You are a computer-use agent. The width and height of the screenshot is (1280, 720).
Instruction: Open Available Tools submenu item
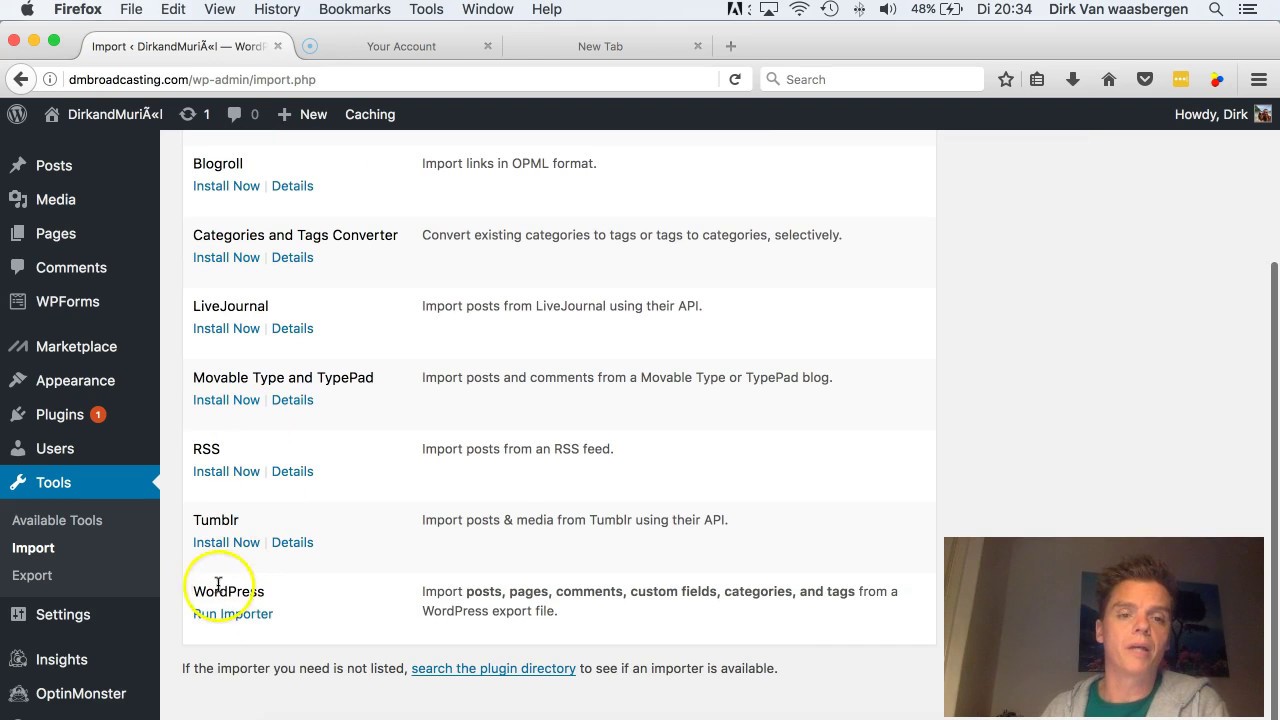(57, 520)
